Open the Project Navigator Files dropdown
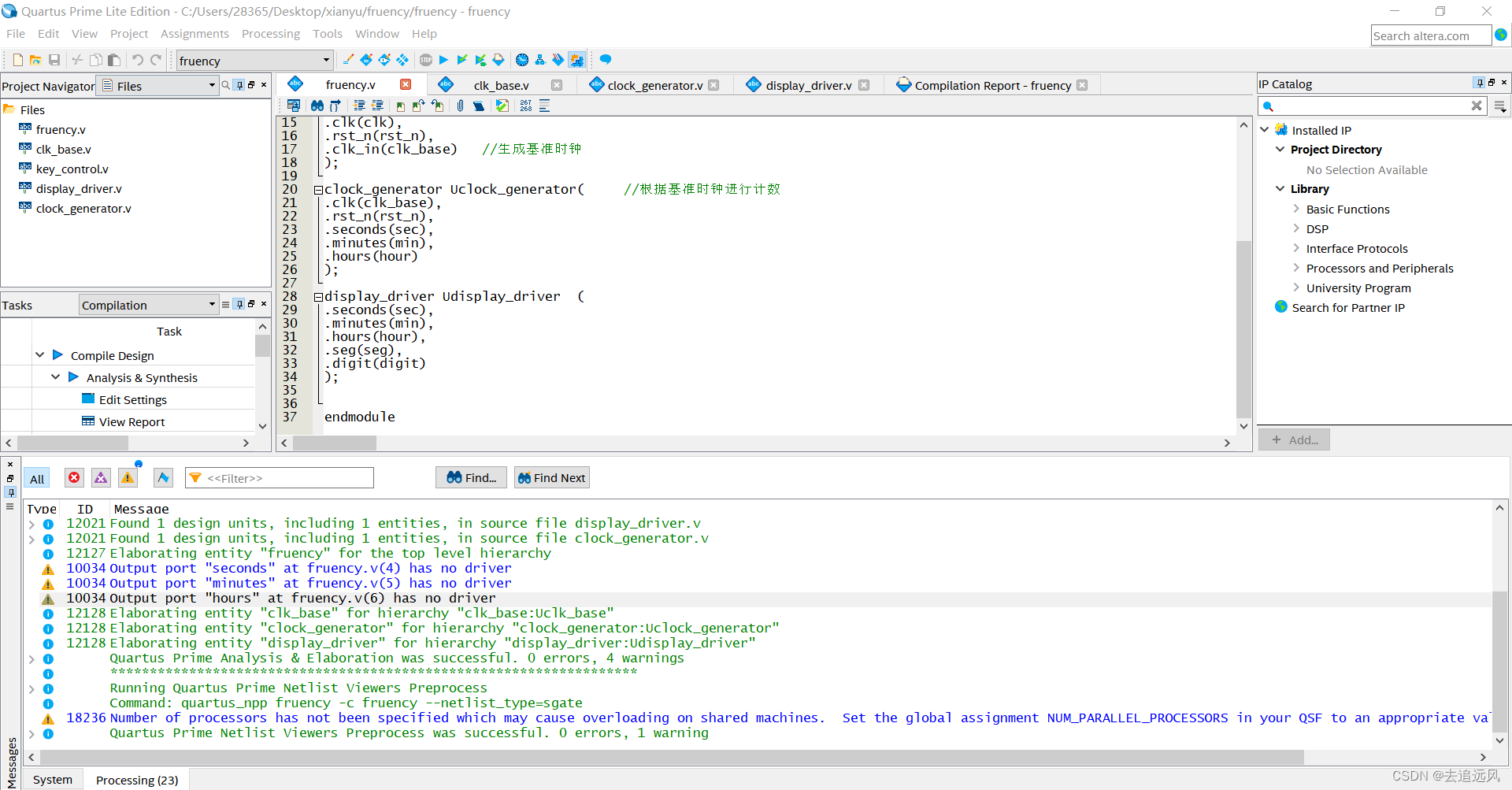Image resolution: width=1512 pixels, height=790 pixels. pyautogui.click(x=159, y=86)
